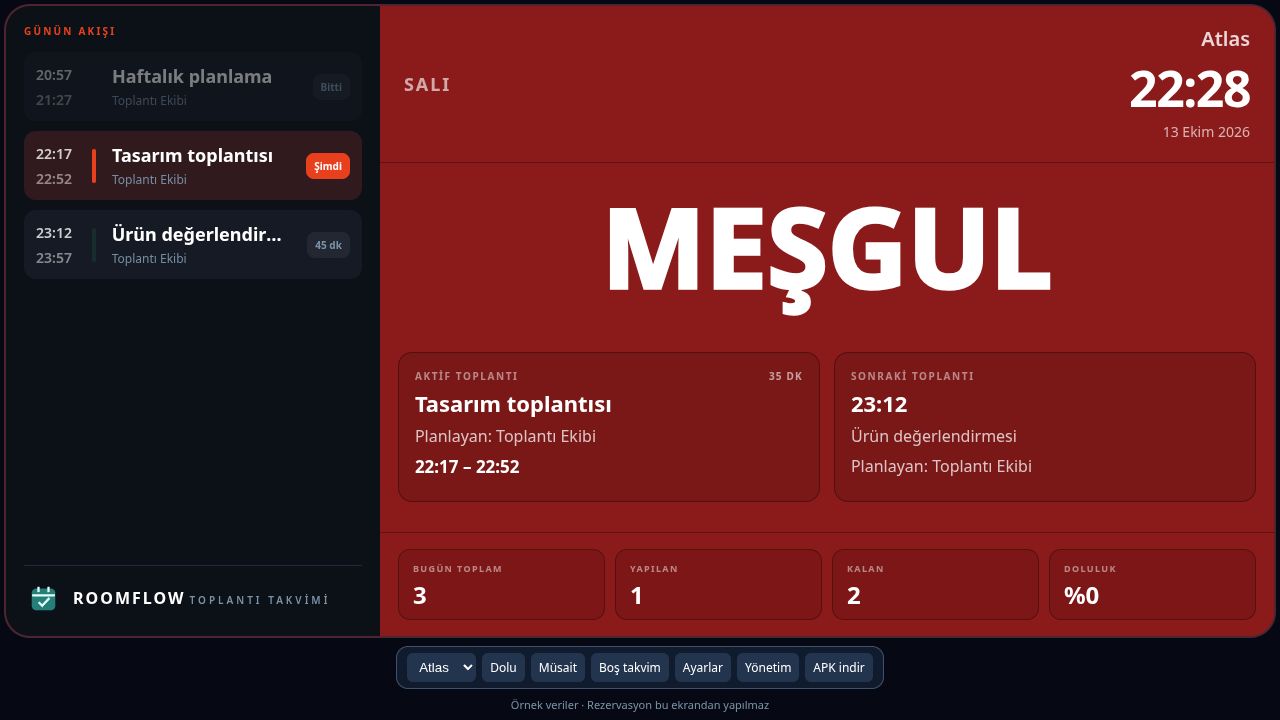Select the Ürün değerlendir... agenda entry
This screenshot has height=720, width=1280.
193,245
